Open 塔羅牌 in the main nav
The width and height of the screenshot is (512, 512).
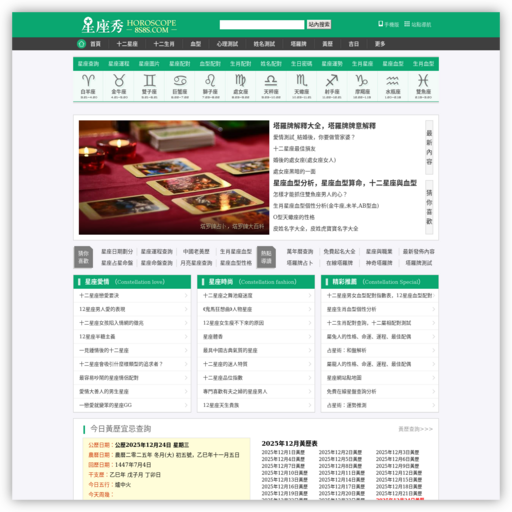coord(298,44)
